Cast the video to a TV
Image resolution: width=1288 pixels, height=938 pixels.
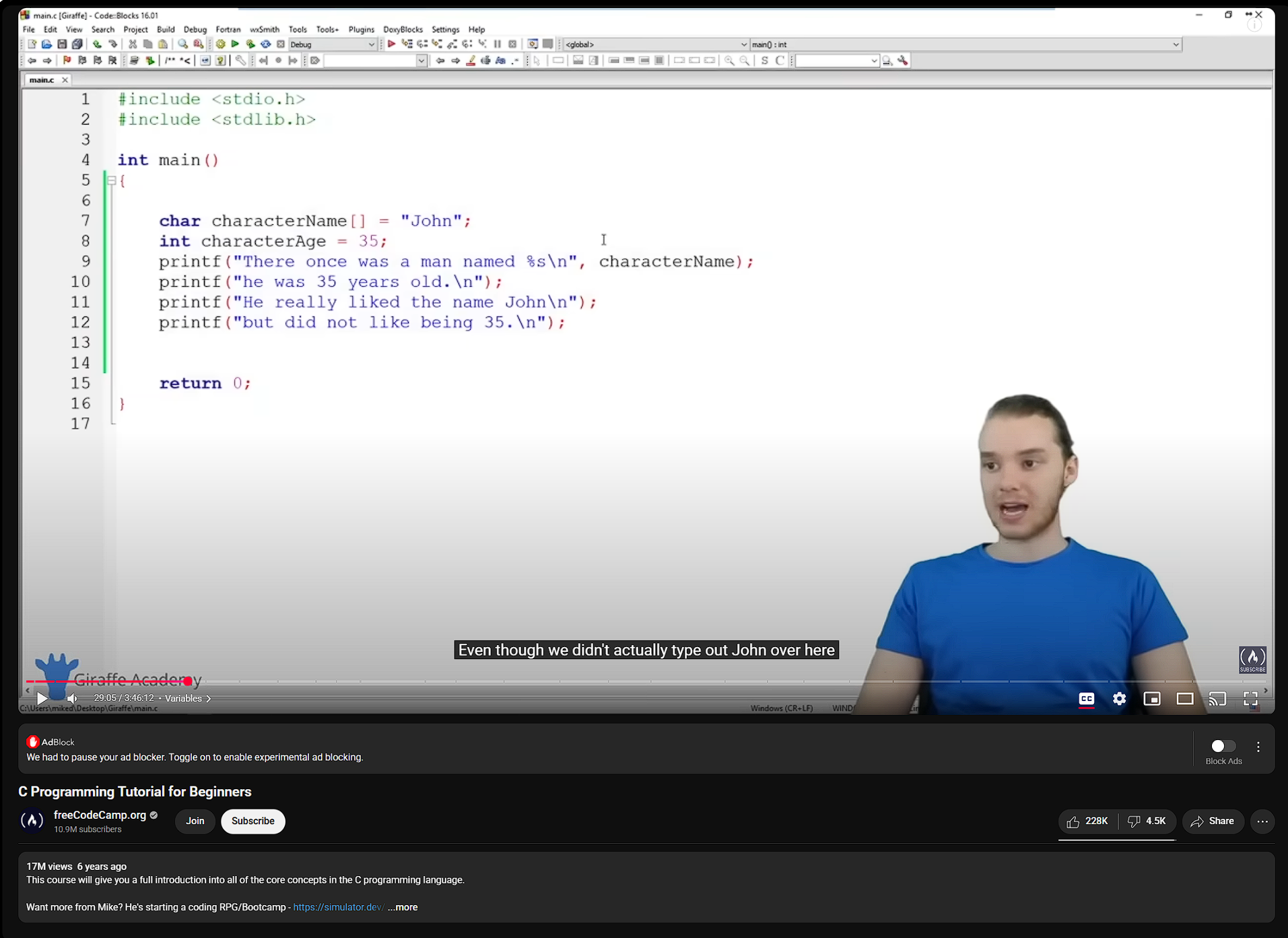coord(1217,699)
